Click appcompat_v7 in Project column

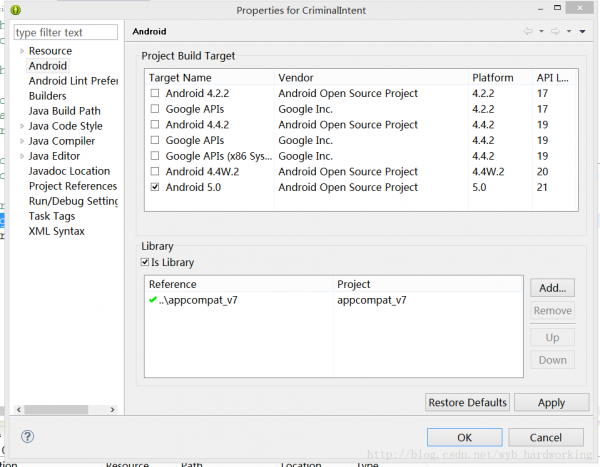click(372, 300)
